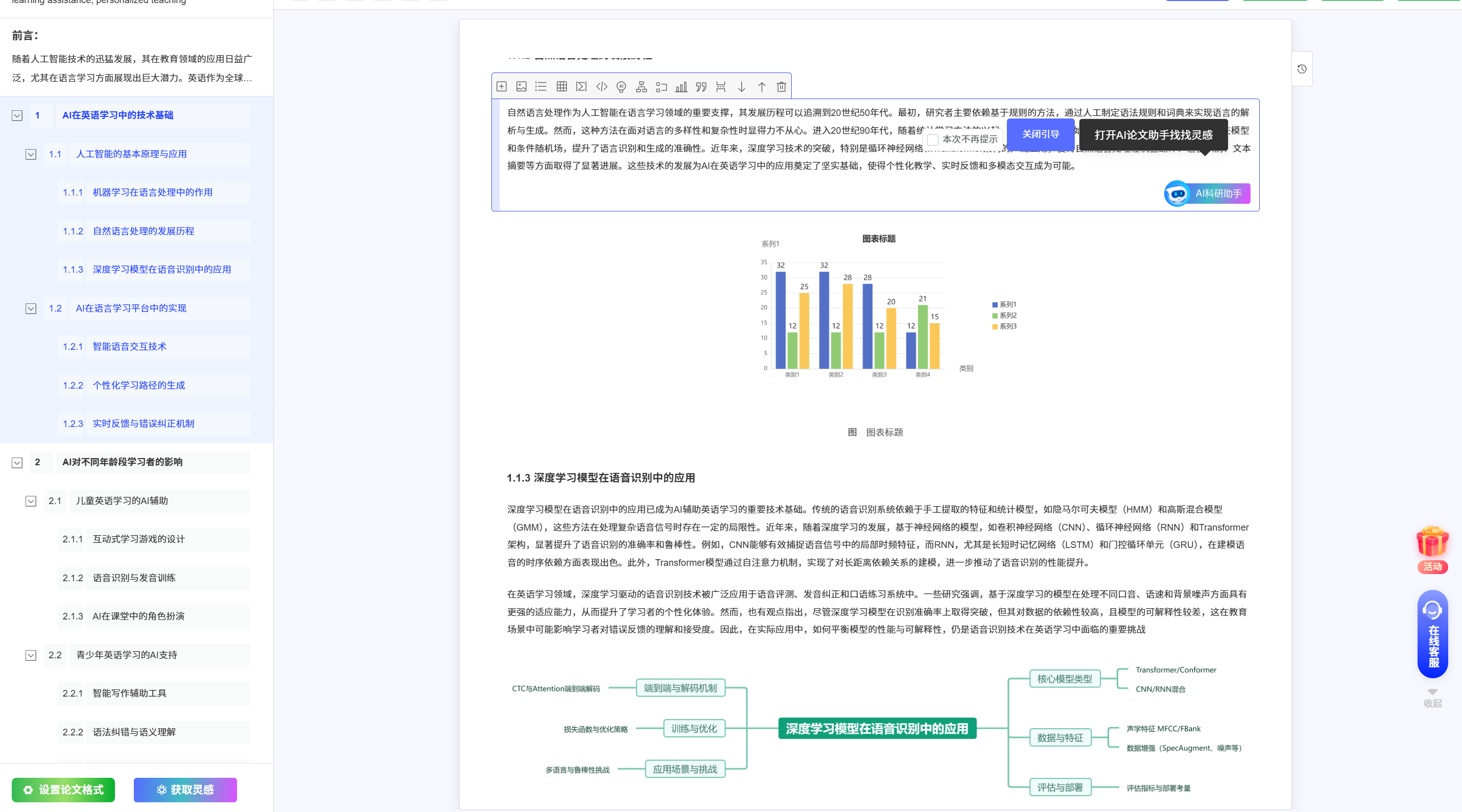The height and width of the screenshot is (812, 1462).
Task: Collapse chapter 1 AI在英语学习中的技术基础
Action: coord(17,115)
